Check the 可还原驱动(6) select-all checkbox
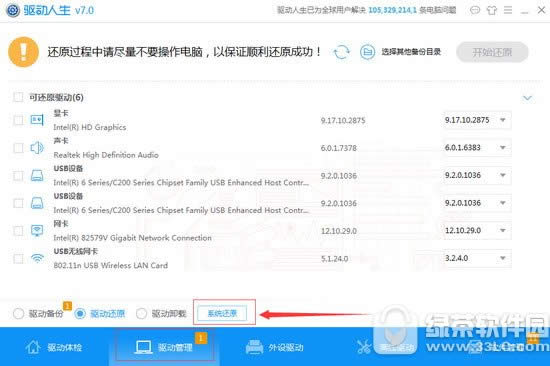Screen dimensions: 550x366 pos(18,97)
